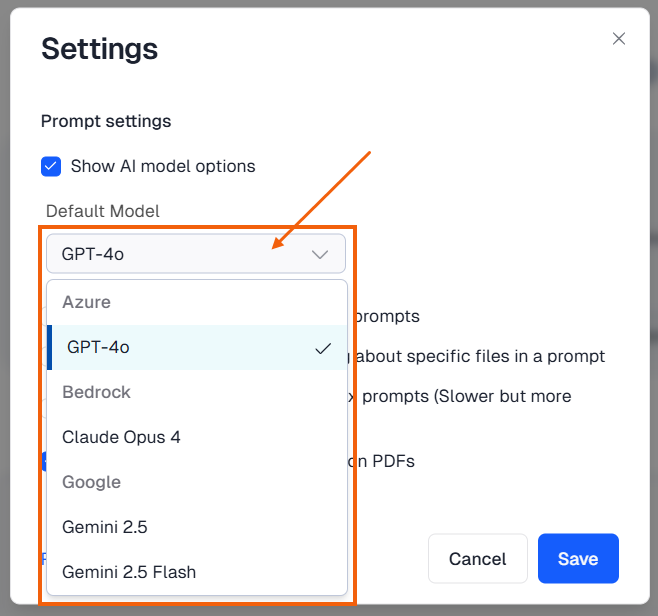
Task: Click the Settings dialog title
Action: (x=99, y=48)
